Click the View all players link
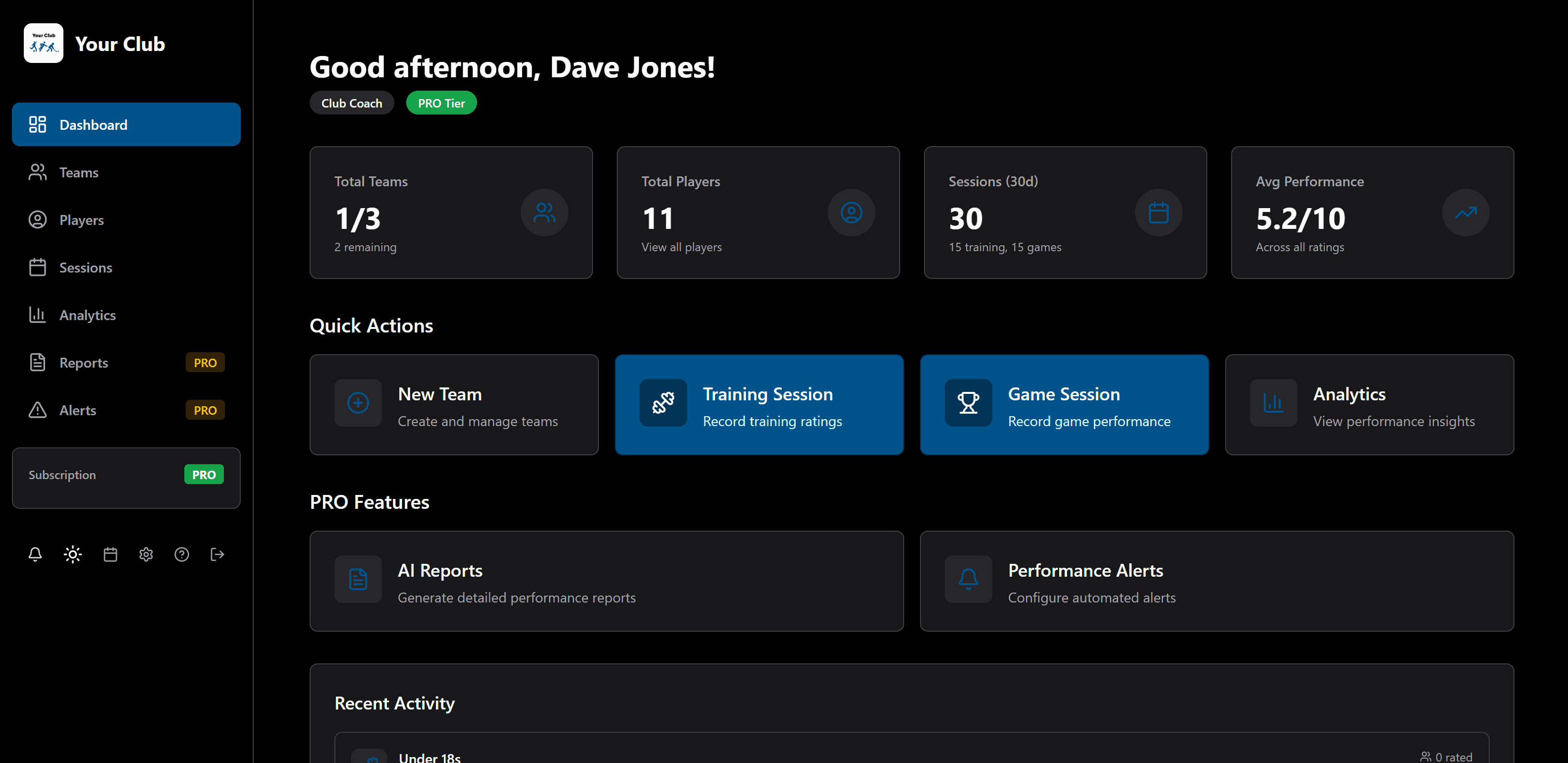The image size is (1568, 763). coord(681,247)
